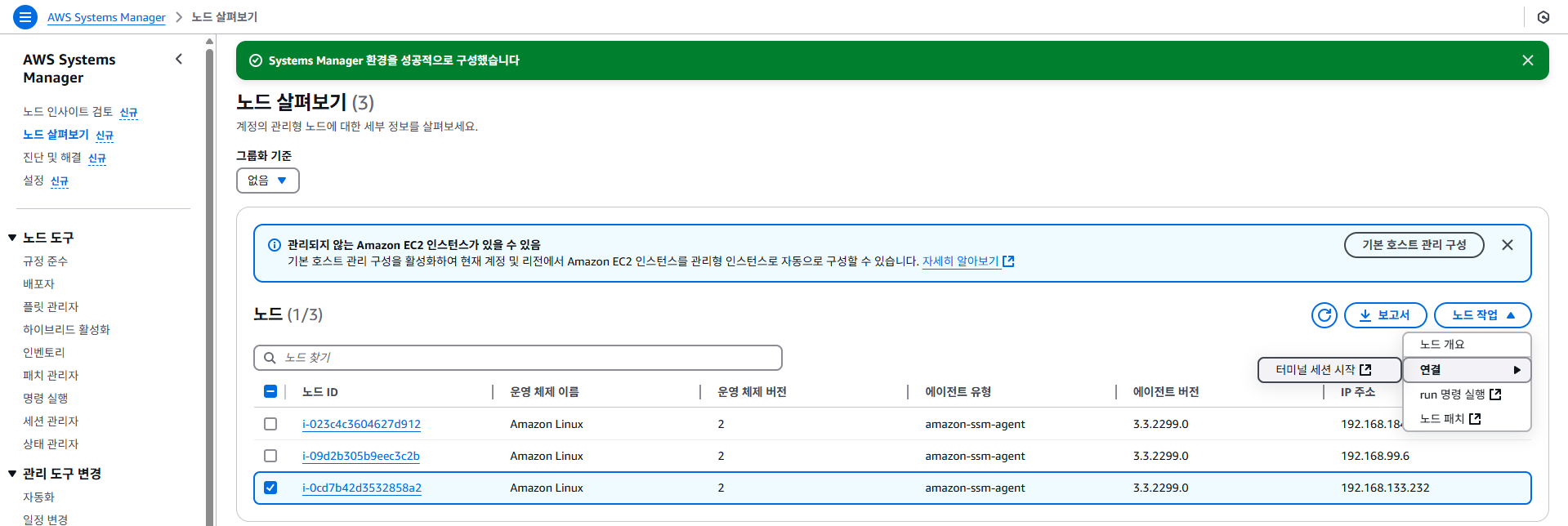Click external link icon next to 자세히 알아보기
Viewport: 1568px width, 526px height.
point(1008,261)
